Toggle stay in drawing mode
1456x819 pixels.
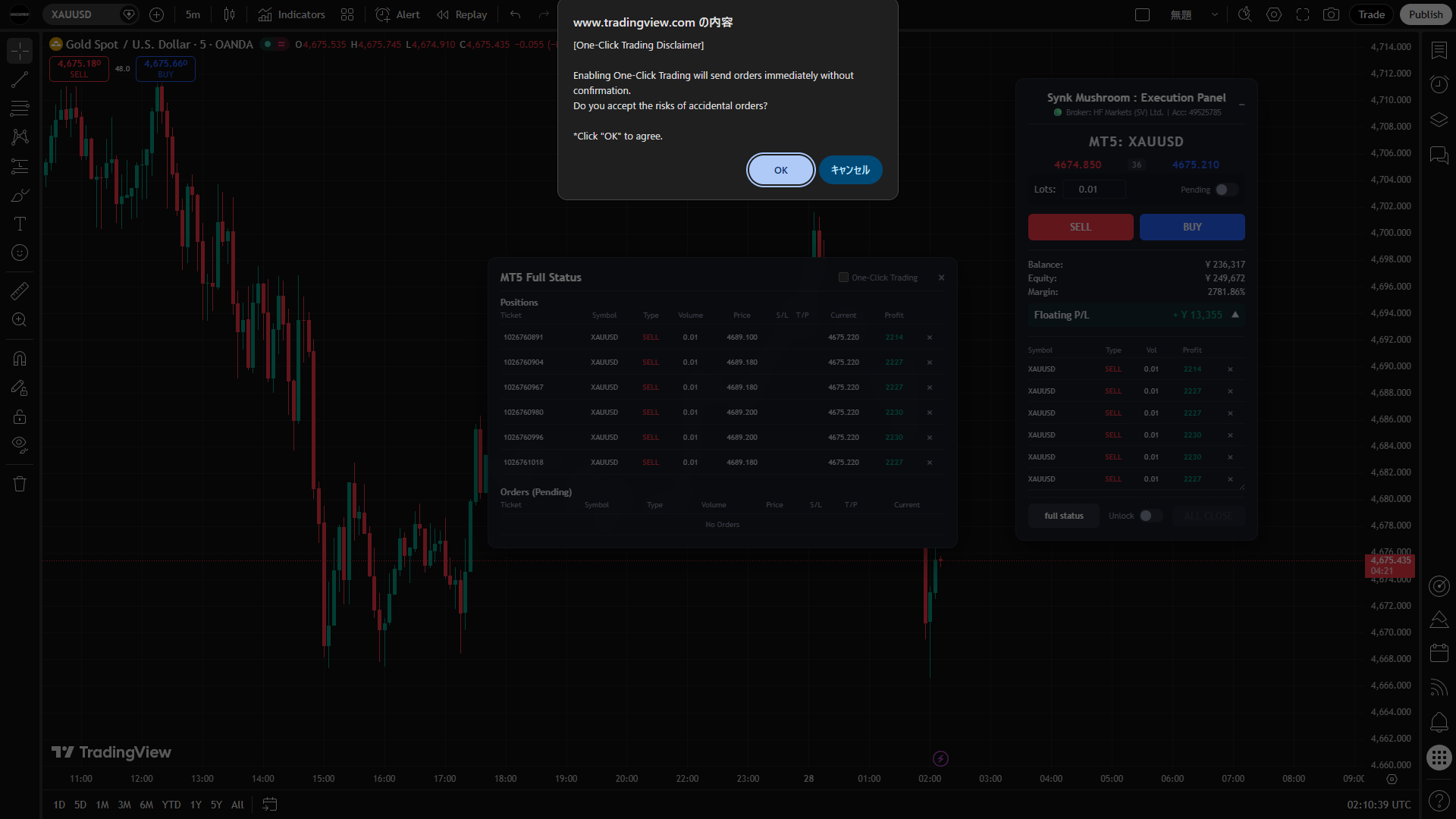pos(20,388)
